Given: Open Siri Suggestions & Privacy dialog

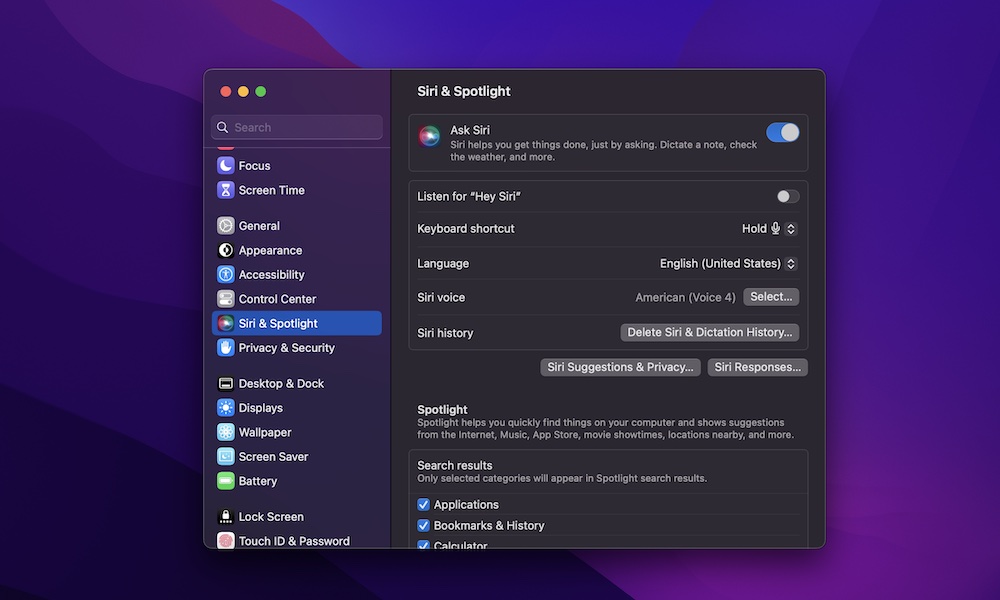Looking at the screenshot, I should click(x=620, y=367).
